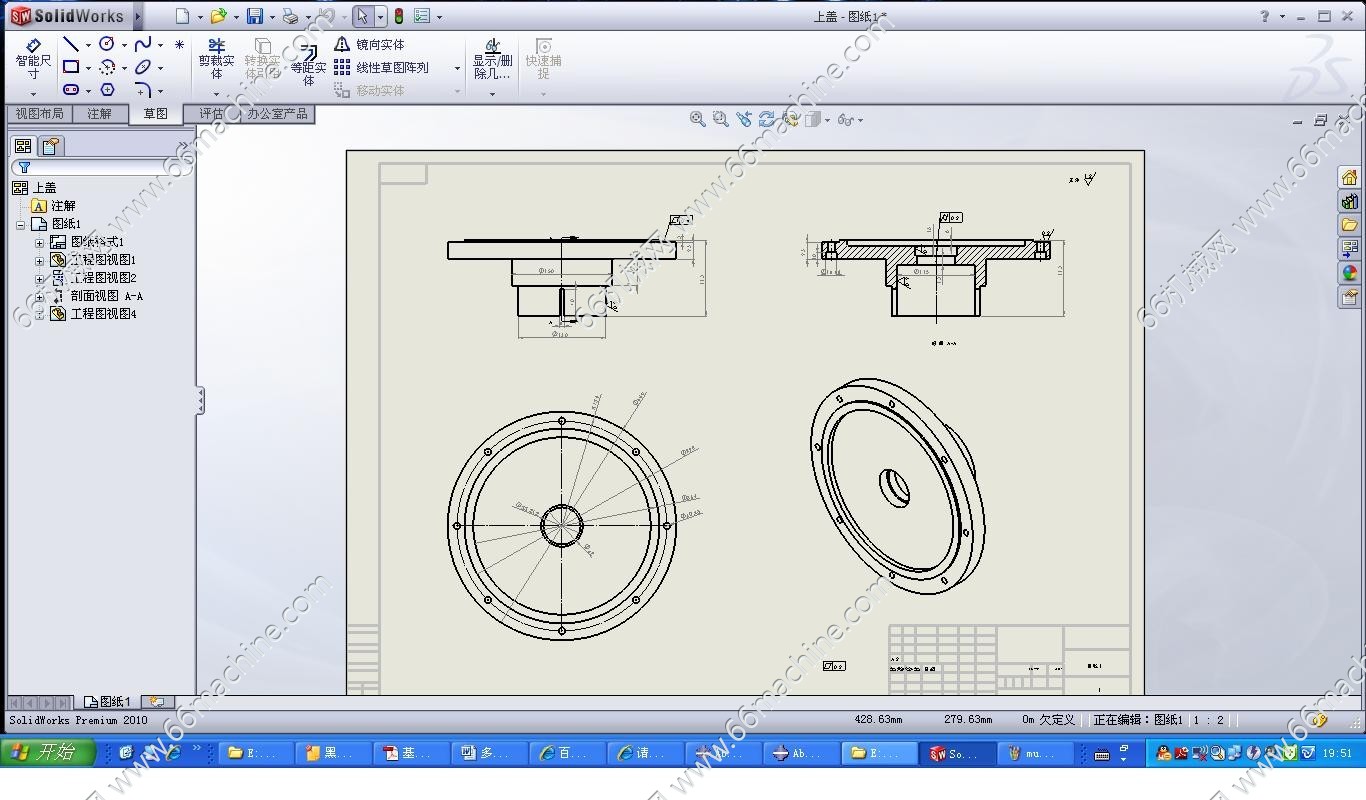Open dropdown next to Circle tool
The image size is (1366, 800).
click(124, 45)
